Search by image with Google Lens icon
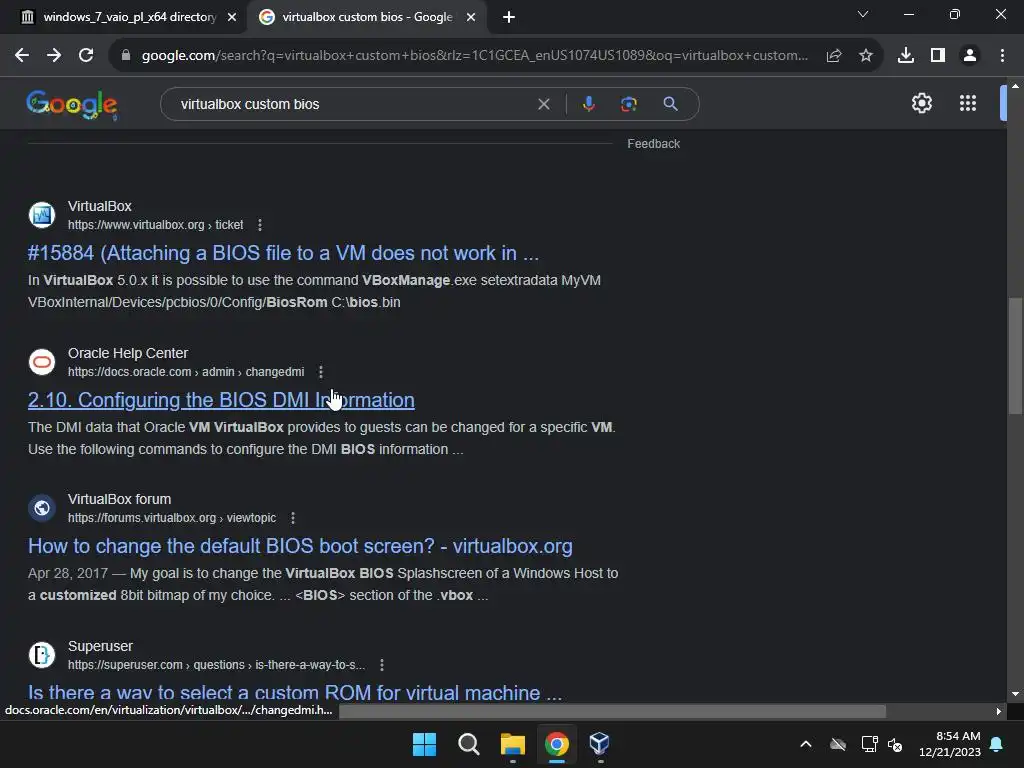 [x=629, y=104]
